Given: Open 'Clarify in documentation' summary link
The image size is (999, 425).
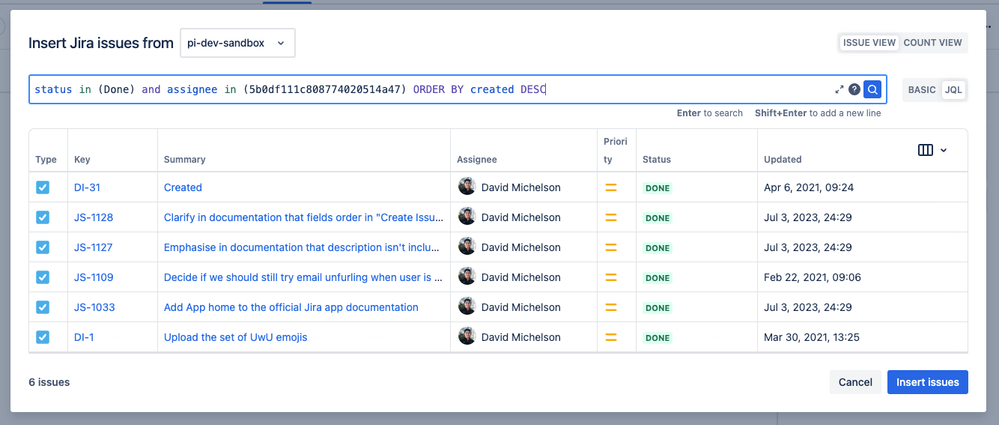Looking at the screenshot, I should click(303, 217).
